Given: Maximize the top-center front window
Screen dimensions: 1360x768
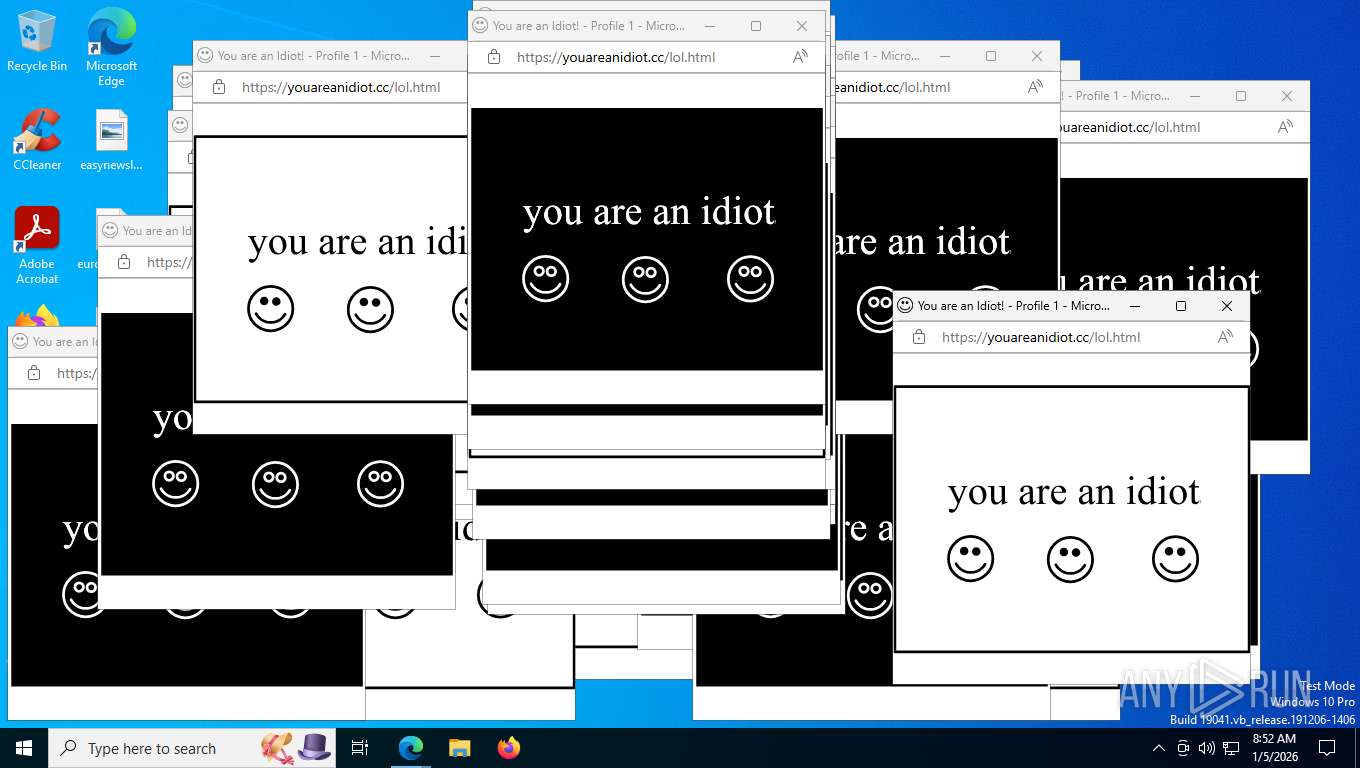Looking at the screenshot, I should tap(756, 26).
